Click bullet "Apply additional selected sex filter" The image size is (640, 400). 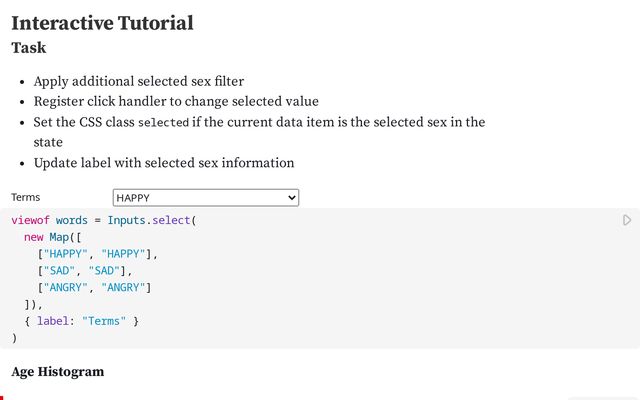click(138, 81)
